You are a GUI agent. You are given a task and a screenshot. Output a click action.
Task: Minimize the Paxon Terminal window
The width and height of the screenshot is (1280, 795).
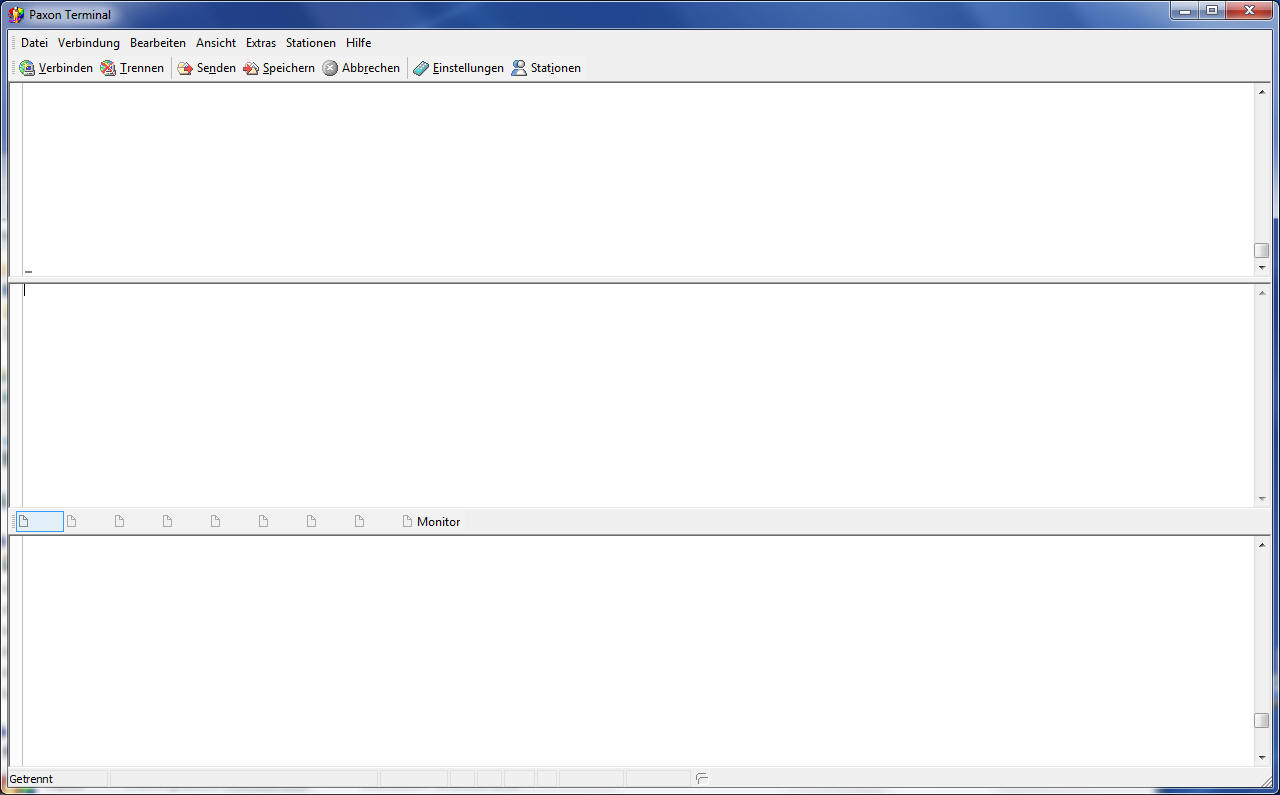pos(1186,10)
